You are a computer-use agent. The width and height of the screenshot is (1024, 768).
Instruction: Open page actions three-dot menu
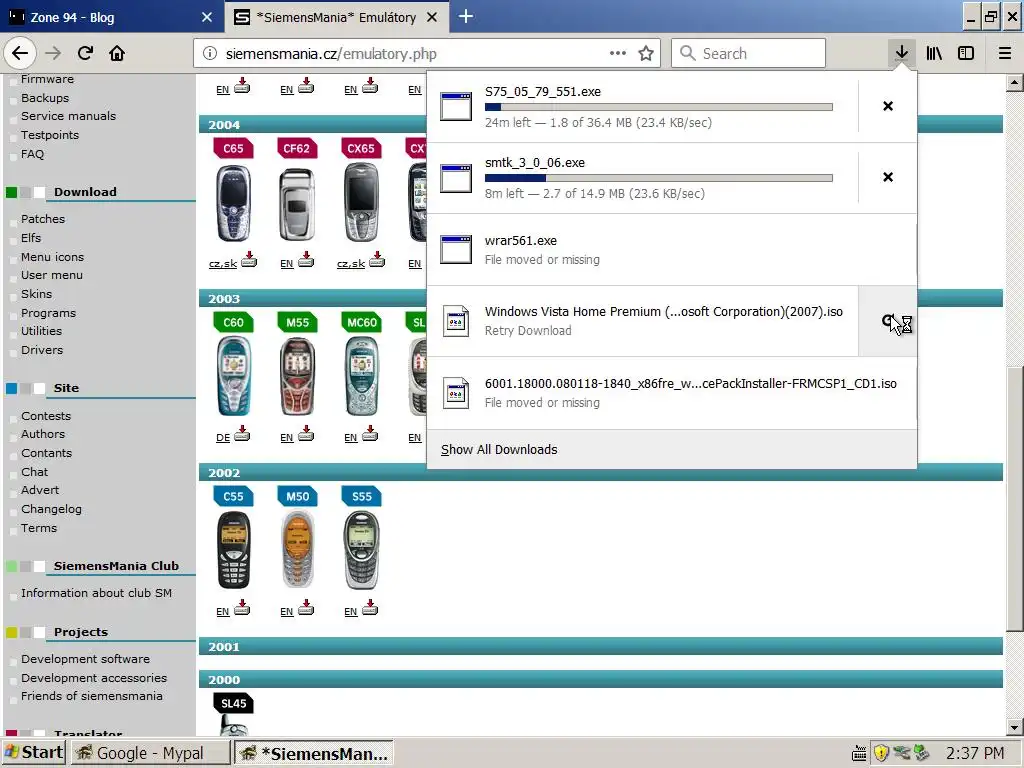617,54
